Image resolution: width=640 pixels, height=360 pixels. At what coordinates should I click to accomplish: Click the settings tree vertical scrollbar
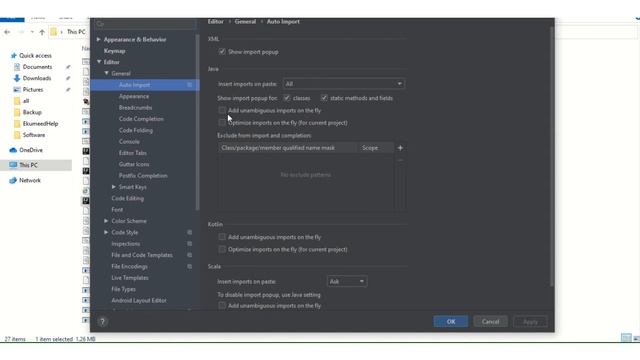pyautogui.click(x=198, y=122)
